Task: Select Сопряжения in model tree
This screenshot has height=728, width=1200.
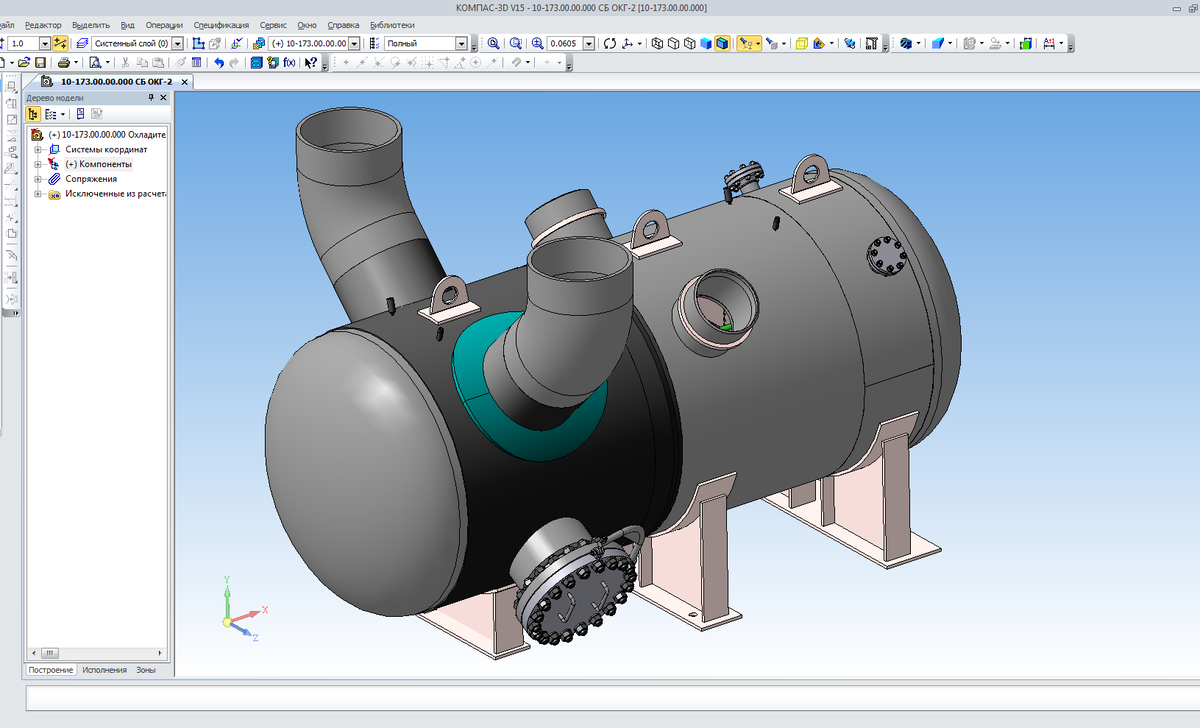Action: coord(91,179)
